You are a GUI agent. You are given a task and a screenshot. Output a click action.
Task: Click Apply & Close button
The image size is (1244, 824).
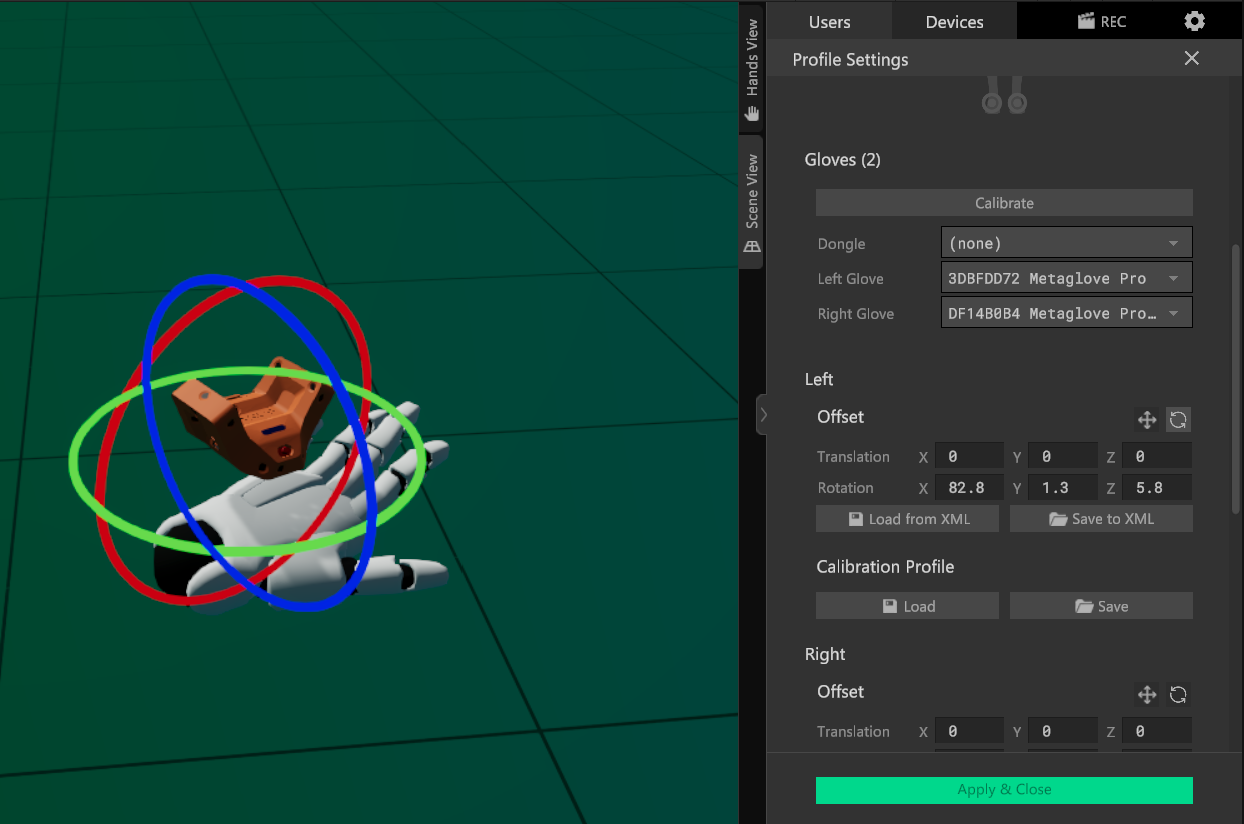pos(1004,790)
